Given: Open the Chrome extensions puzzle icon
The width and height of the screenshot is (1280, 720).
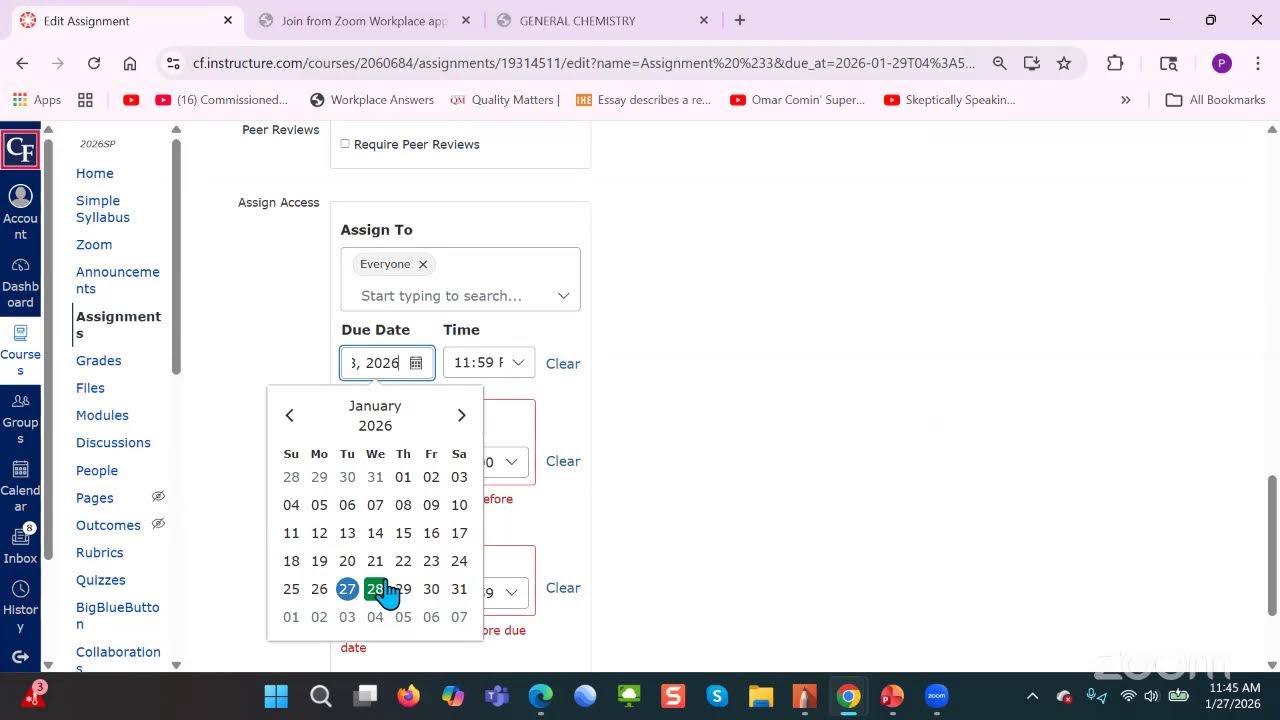Looking at the screenshot, I should [x=1115, y=63].
